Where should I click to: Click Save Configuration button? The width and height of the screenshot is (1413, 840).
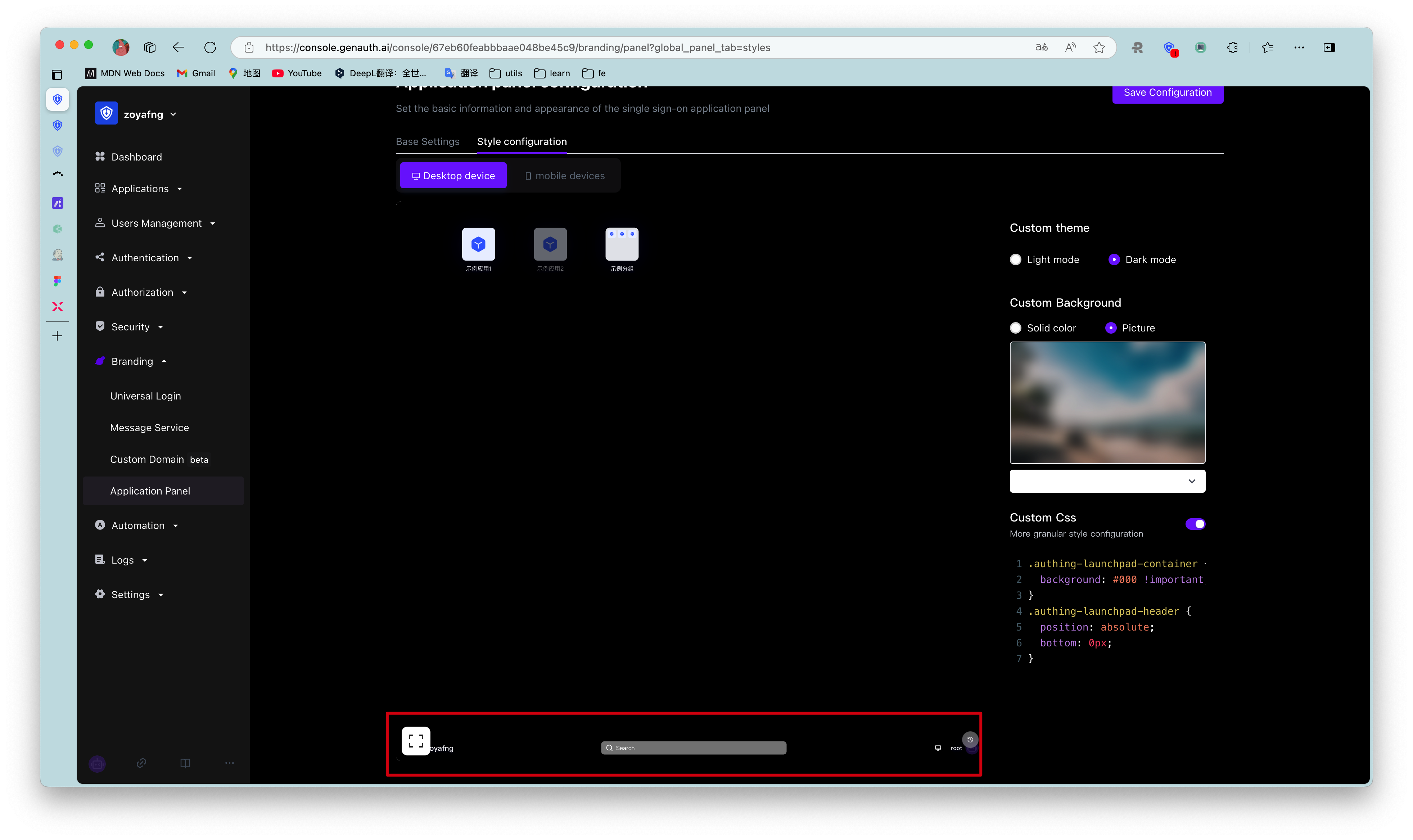[1168, 93]
